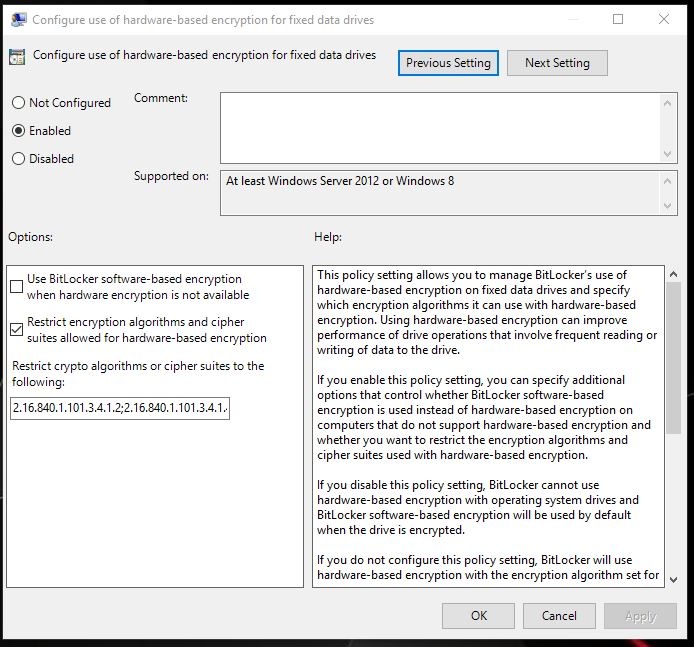Click Supported on box scroll up arrow
The height and width of the screenshot is (647, 694).
click(668, 181)
